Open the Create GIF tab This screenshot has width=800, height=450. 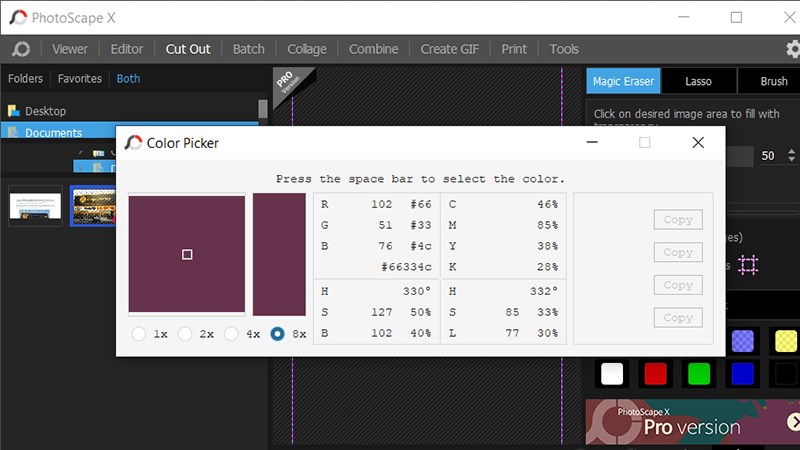[x=449, y=49]
